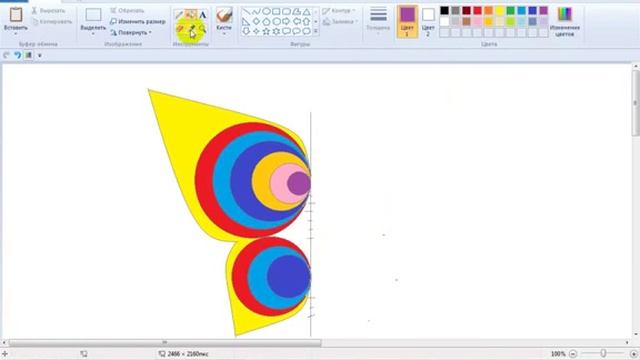This screenshot has width=640, height=360.
Task: Choose the Polygon shape
Action: 296,11
